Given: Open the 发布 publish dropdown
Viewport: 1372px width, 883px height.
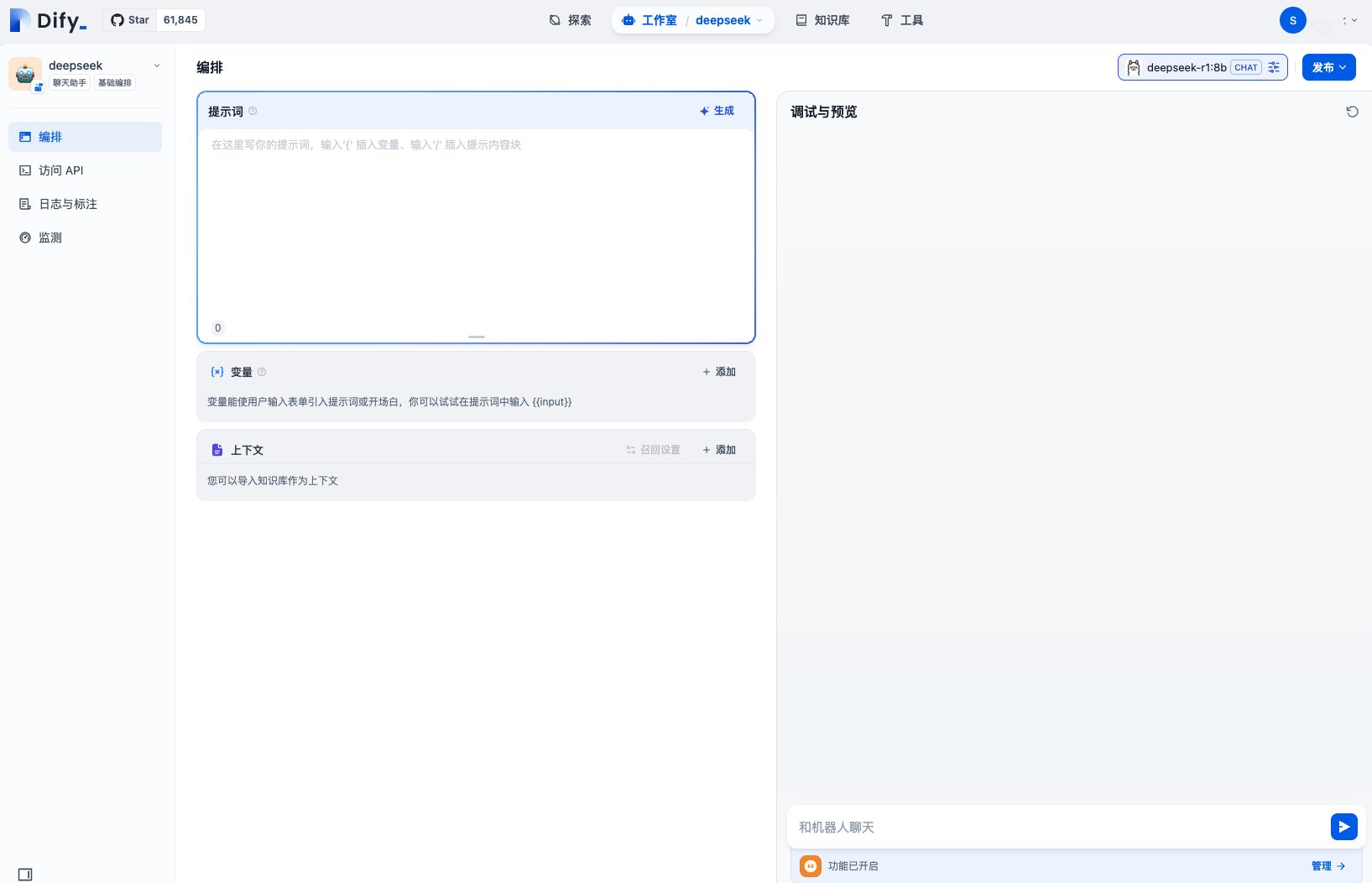Looking at the screenshot, I should click(1328, 67).
